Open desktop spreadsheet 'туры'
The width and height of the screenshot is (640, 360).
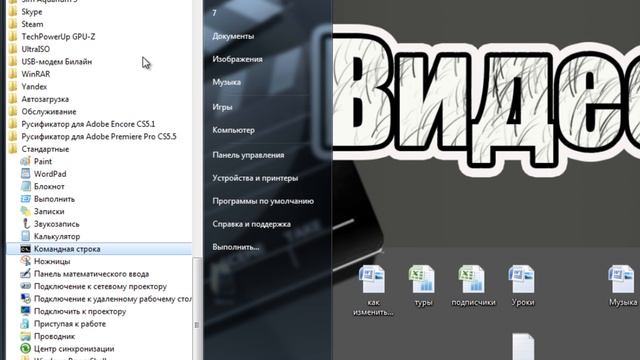tap(422, 286)
